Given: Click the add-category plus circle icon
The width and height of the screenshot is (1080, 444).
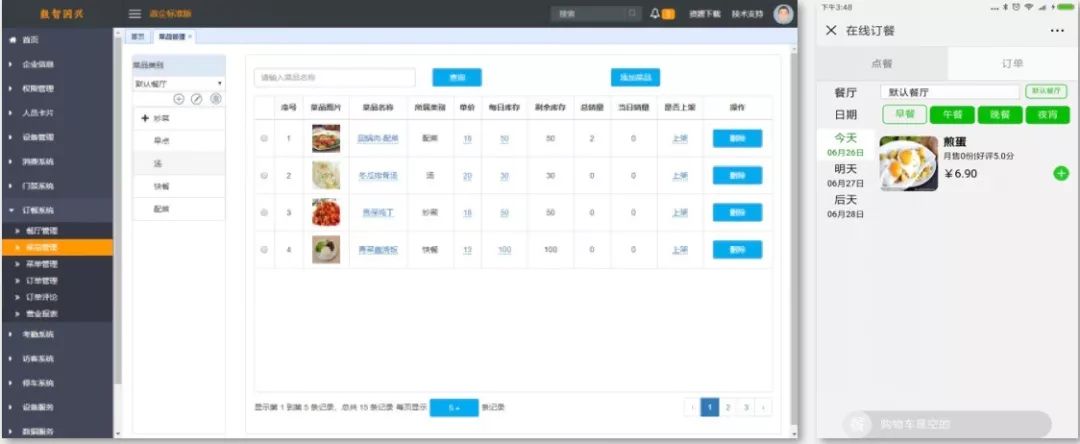Looking at the screenshot, I should click(x=179, y=99).
